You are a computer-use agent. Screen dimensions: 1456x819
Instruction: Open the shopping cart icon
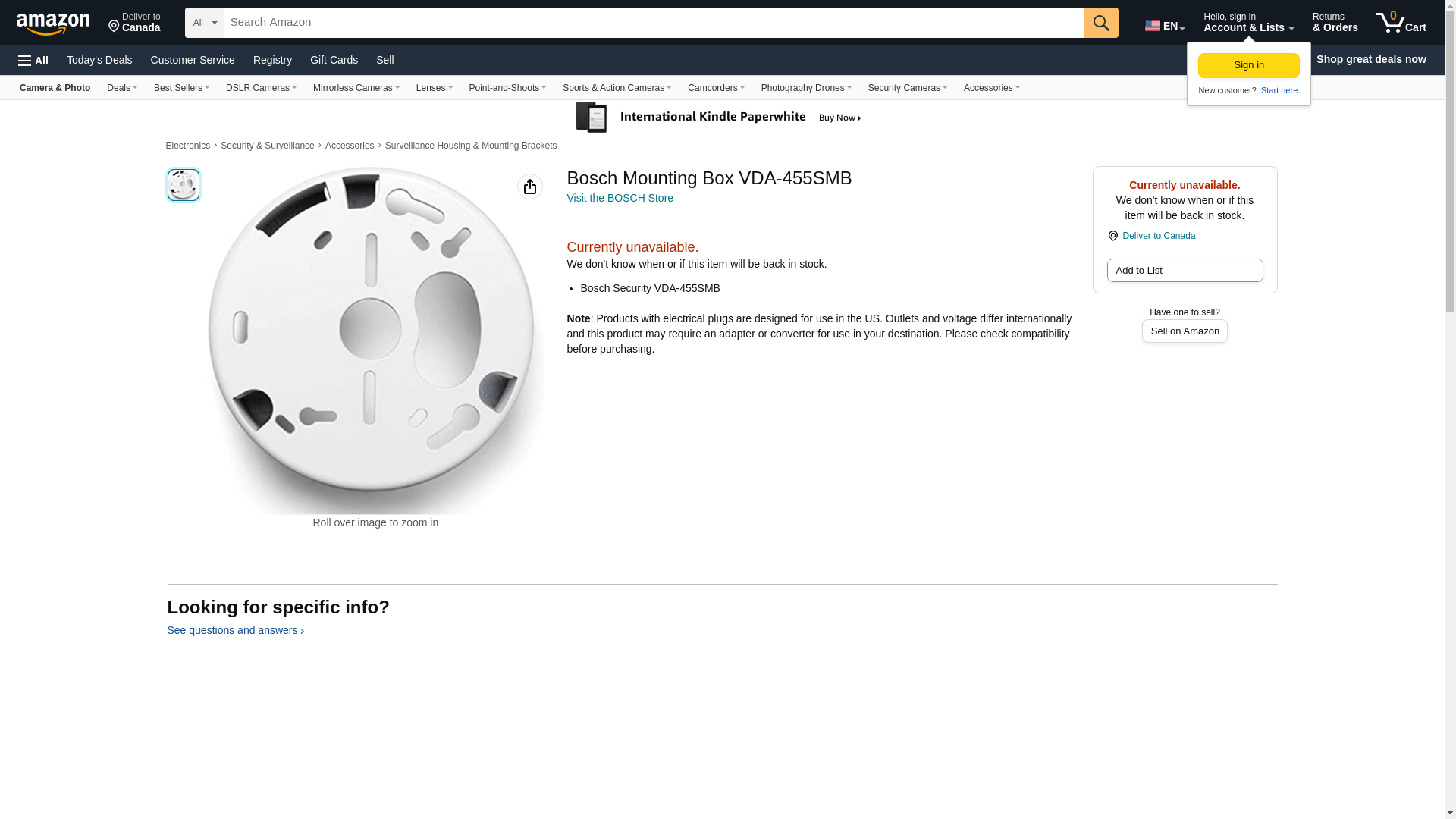[1400, 23]
